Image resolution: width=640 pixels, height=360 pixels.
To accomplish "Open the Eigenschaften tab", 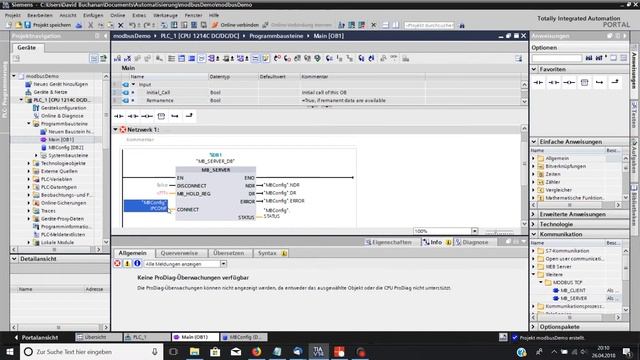I will [389, 242].
